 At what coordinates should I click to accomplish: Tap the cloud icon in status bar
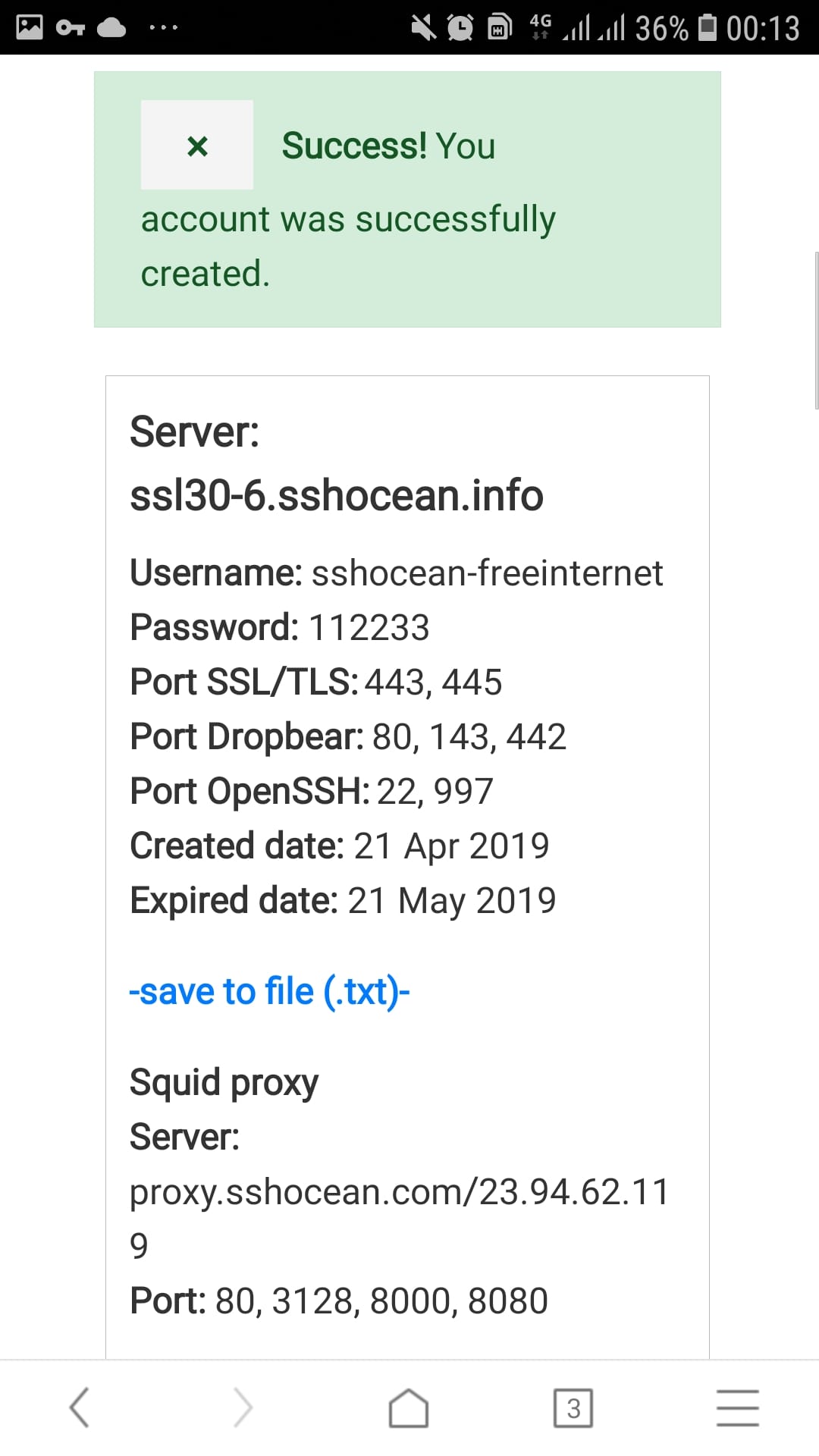112,28
